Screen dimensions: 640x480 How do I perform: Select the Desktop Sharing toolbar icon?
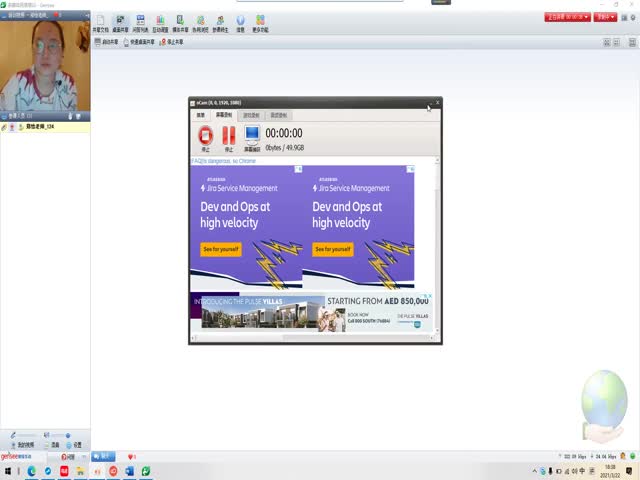click(121, 22)
